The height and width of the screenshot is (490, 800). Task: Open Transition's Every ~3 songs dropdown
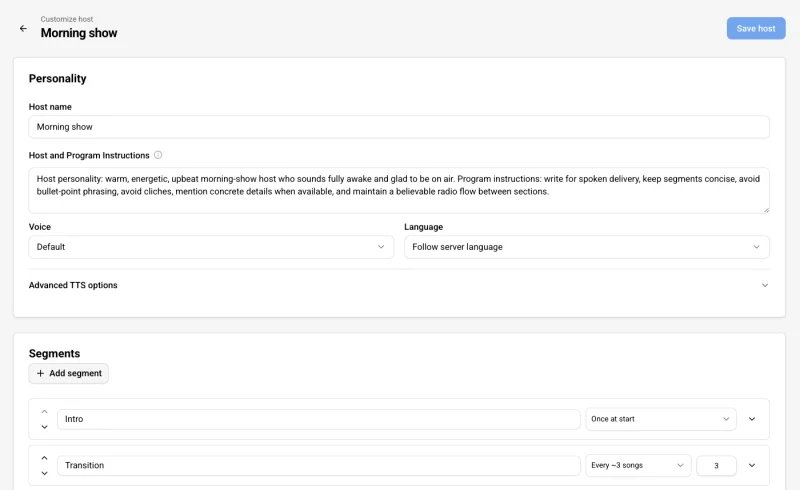pos(638,466)
